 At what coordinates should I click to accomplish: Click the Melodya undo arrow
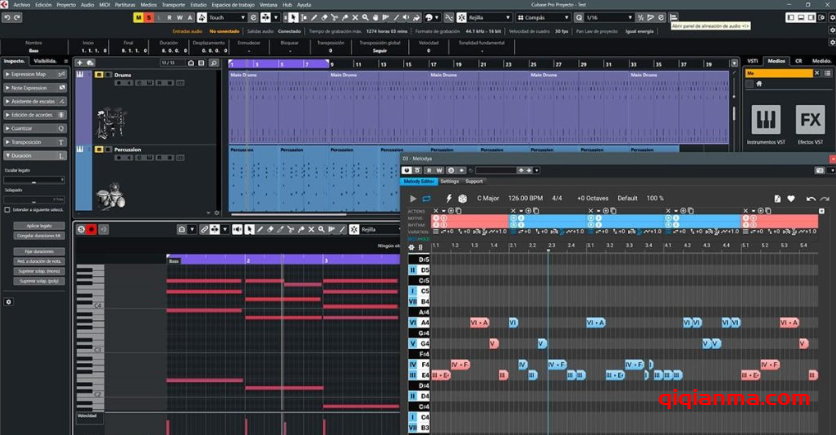point(811,198)
